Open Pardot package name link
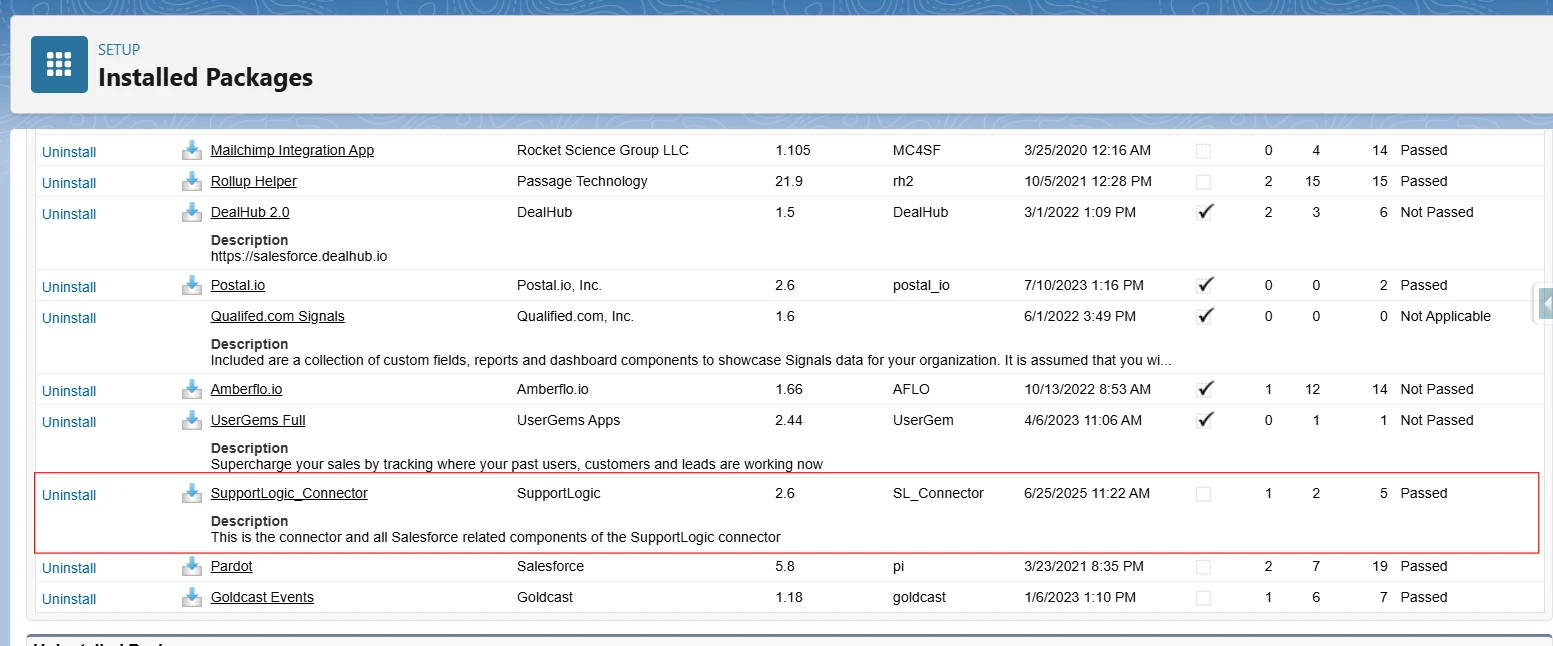The image size is (1553, 646). (232, 566)
